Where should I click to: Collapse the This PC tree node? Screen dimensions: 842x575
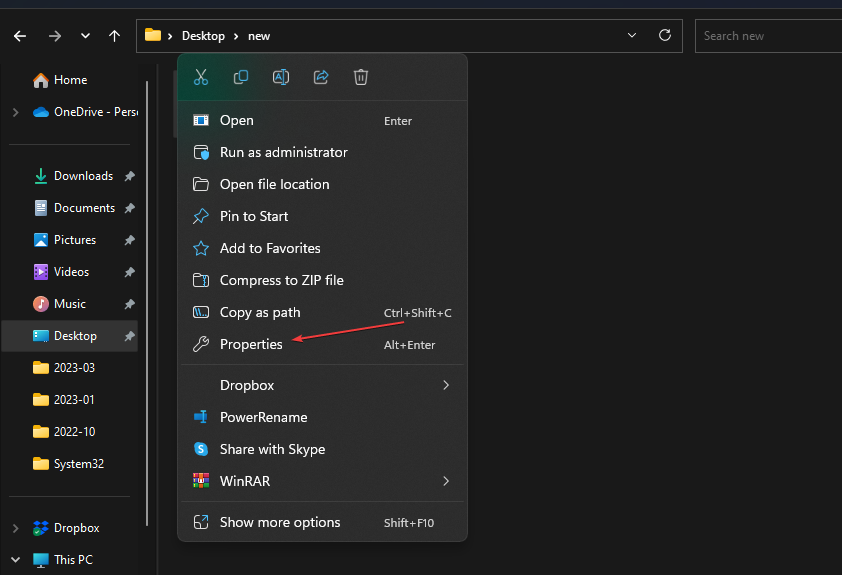click(16, 560)
